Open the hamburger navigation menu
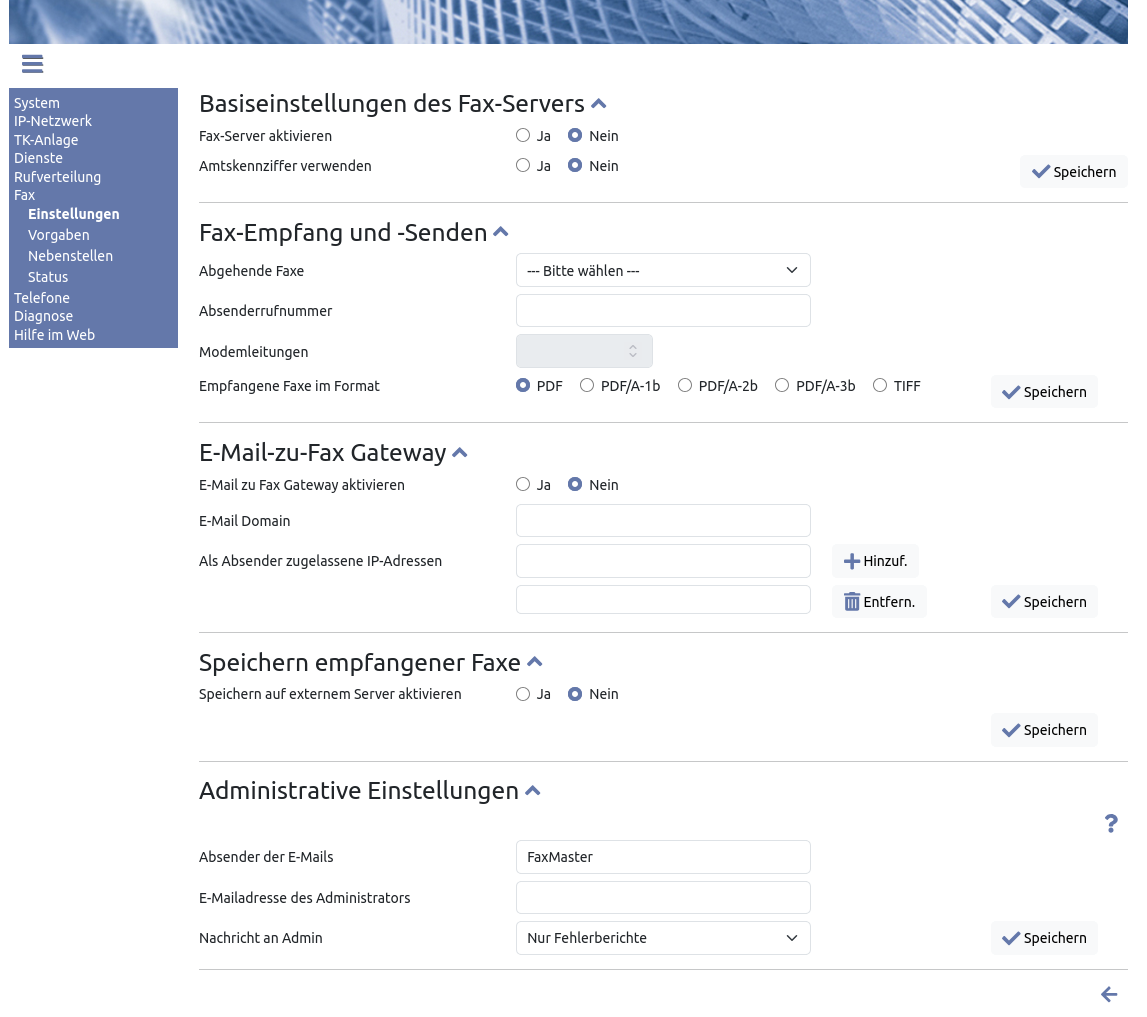 click(x=32, y=64)
